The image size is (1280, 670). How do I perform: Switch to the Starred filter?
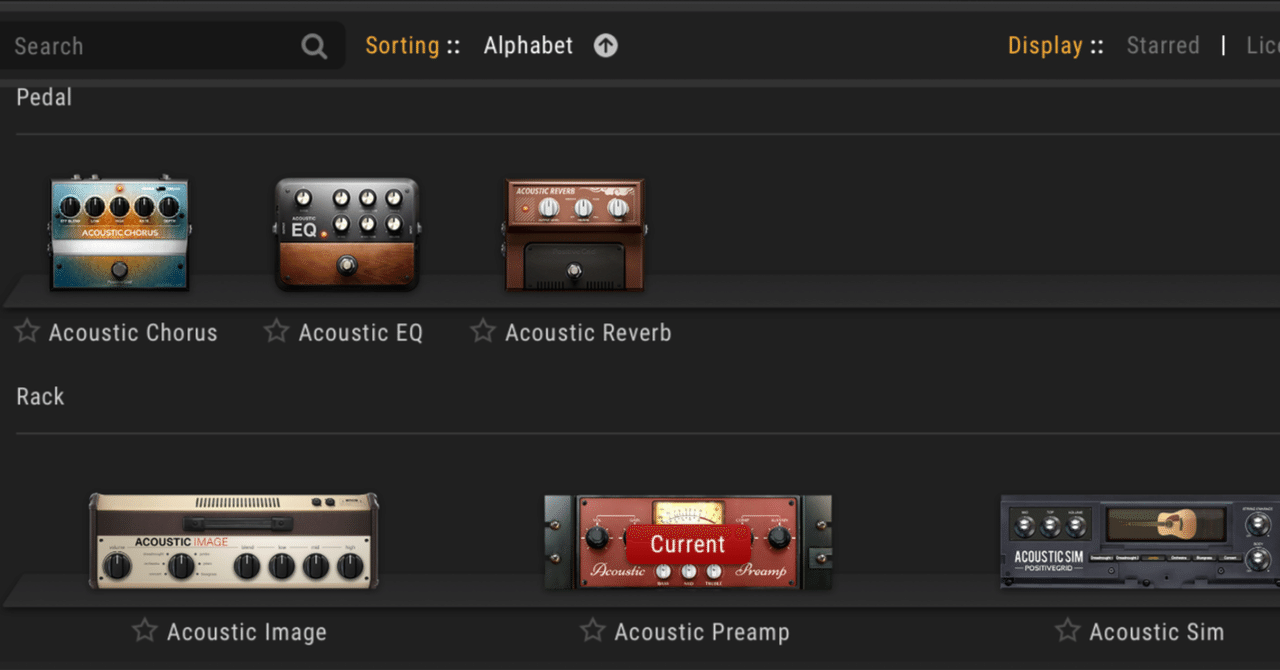click(1163, 45)
